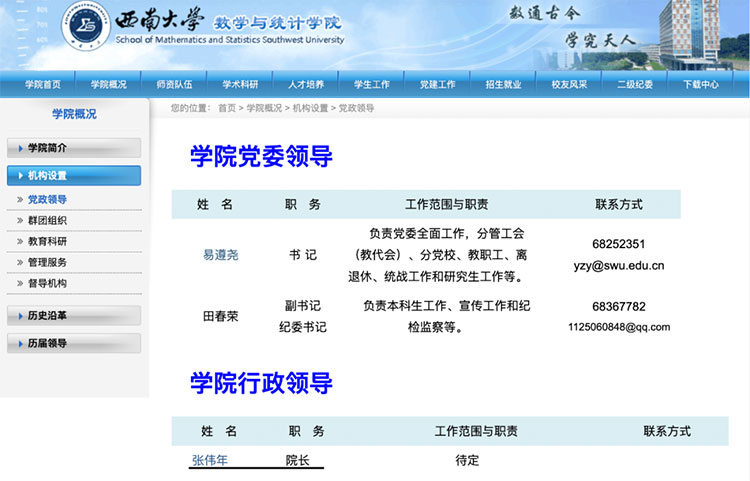
Task: Click the 数学与统计学院 banner title
Action: click(x=277, y=22)
